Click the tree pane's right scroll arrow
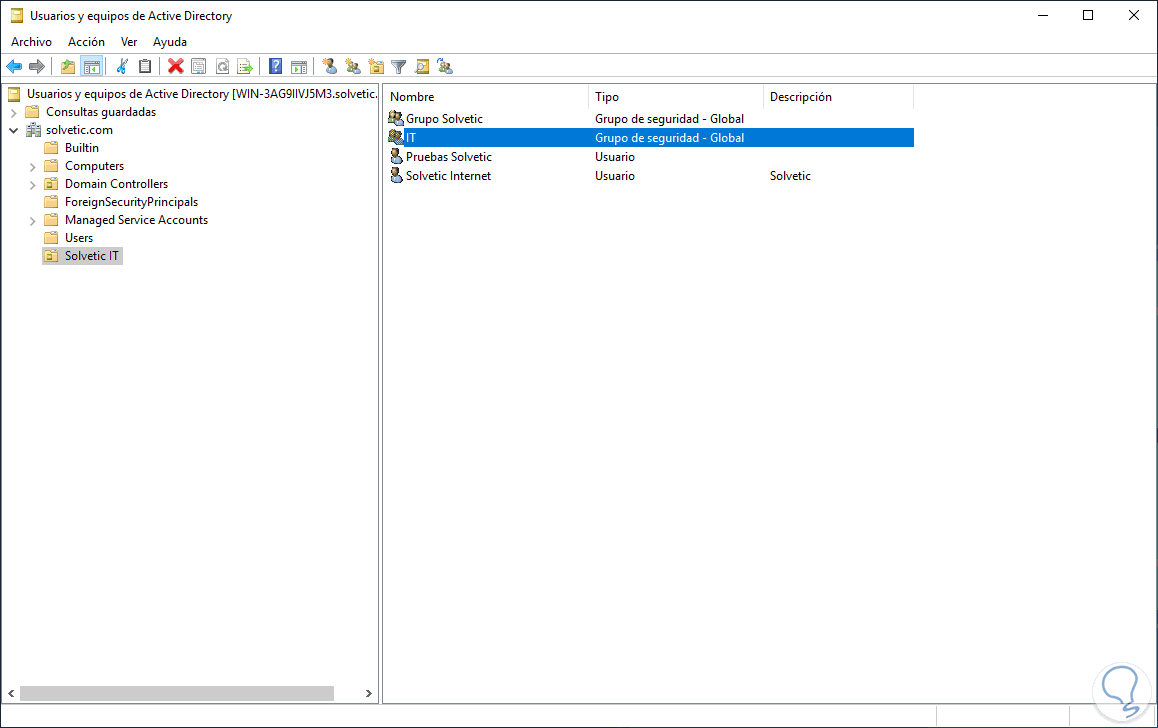Viewport: 1158px width, 728px height. (x=369, y=693)
